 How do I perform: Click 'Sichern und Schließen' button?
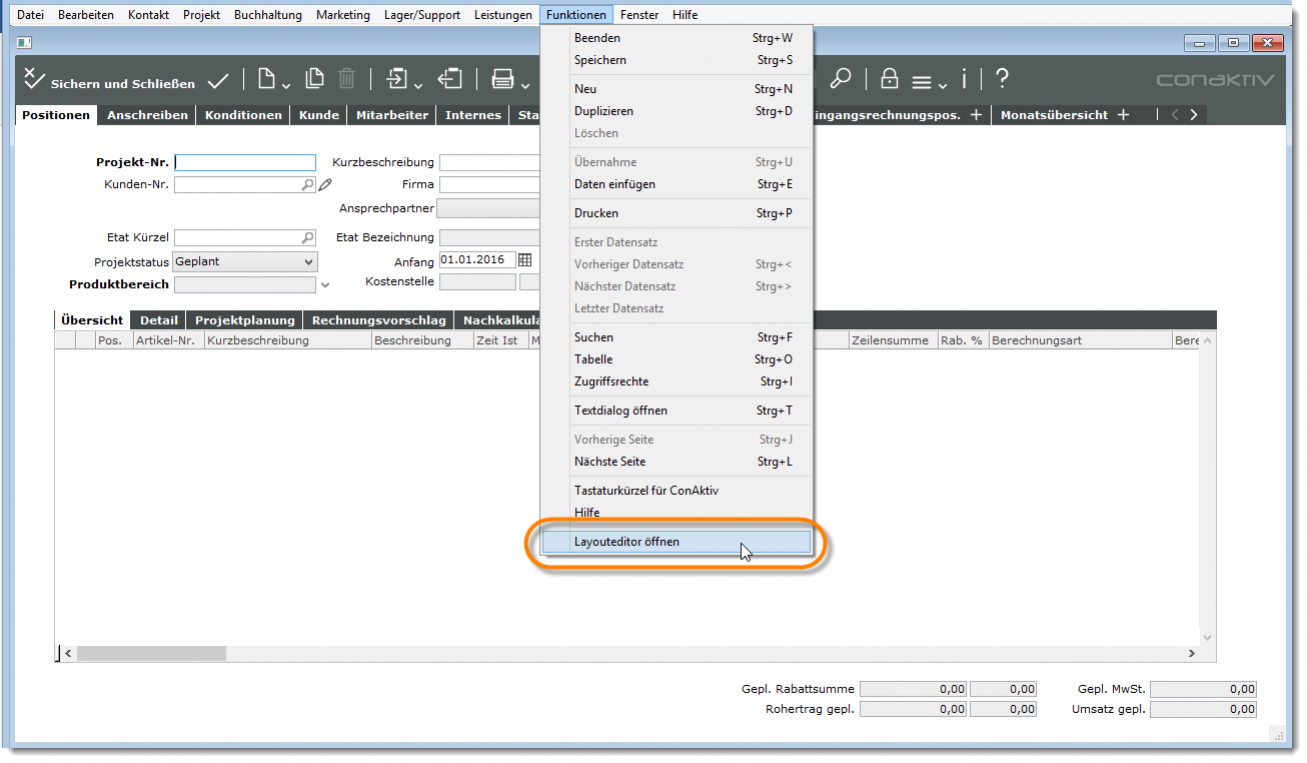click(x=110, y=82)
